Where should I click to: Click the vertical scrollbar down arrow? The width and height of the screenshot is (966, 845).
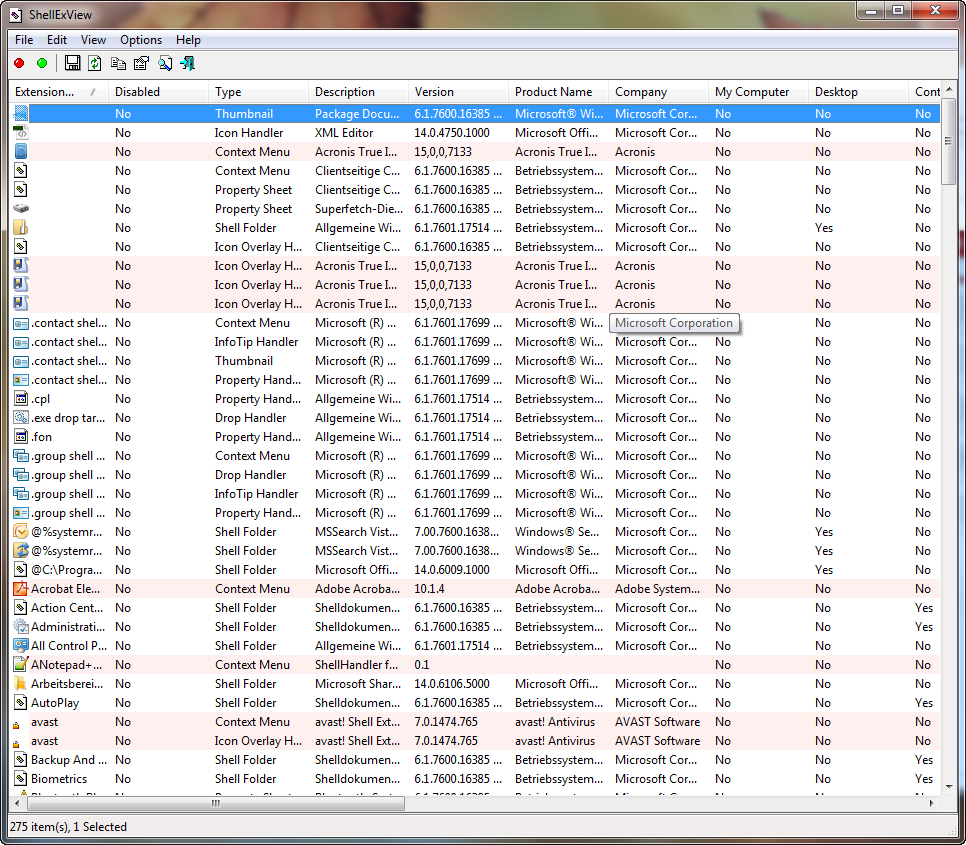pos(949,786)
